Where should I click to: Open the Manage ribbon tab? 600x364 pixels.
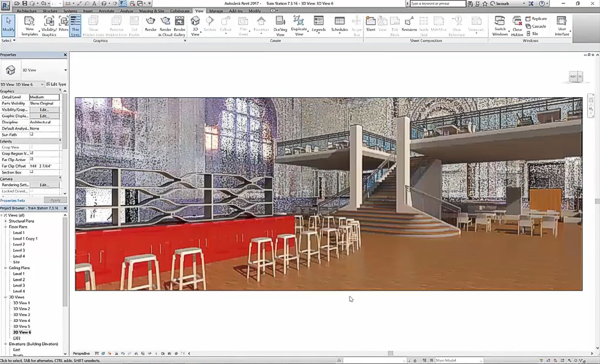[216, 11]
